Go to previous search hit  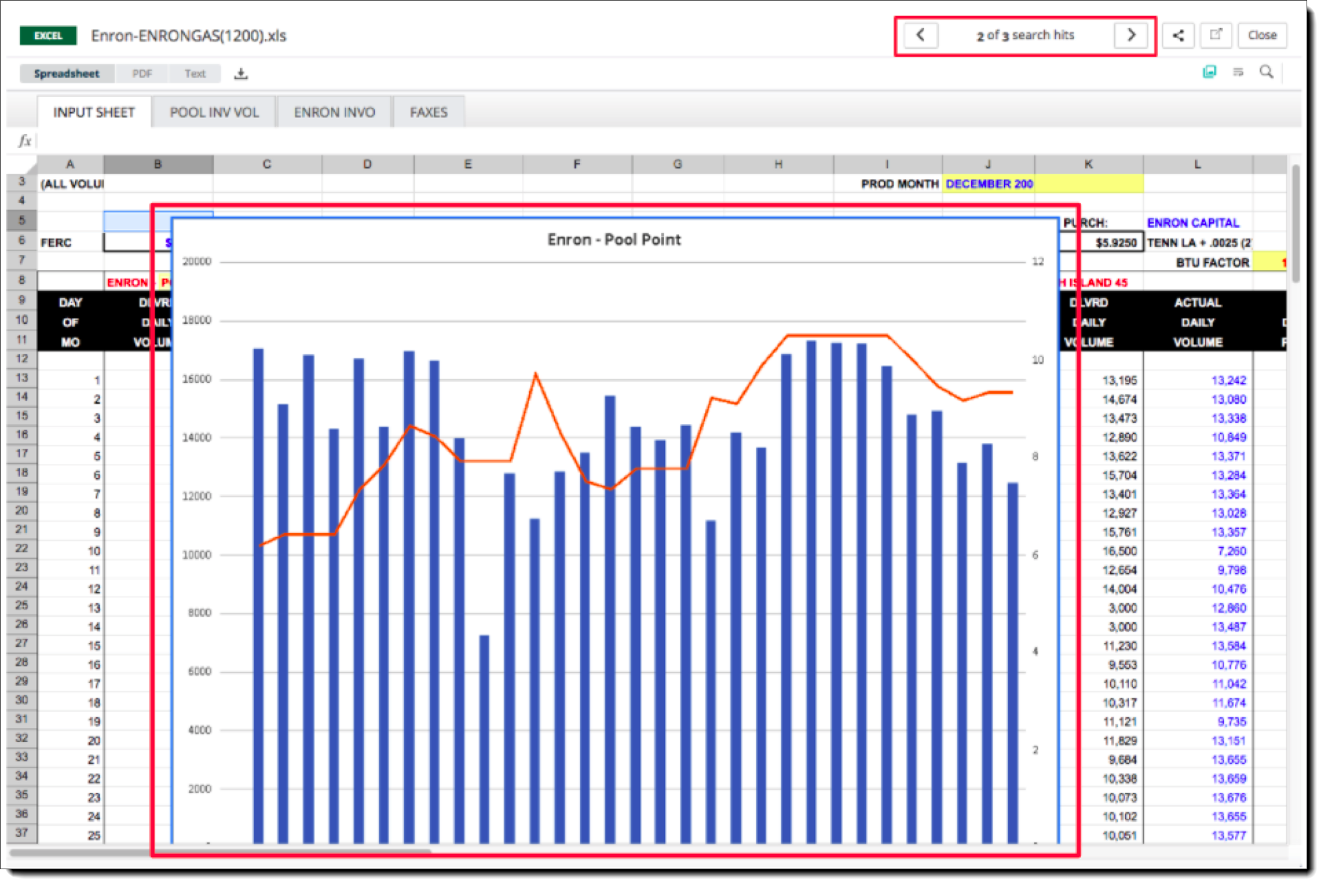(920, 35)
